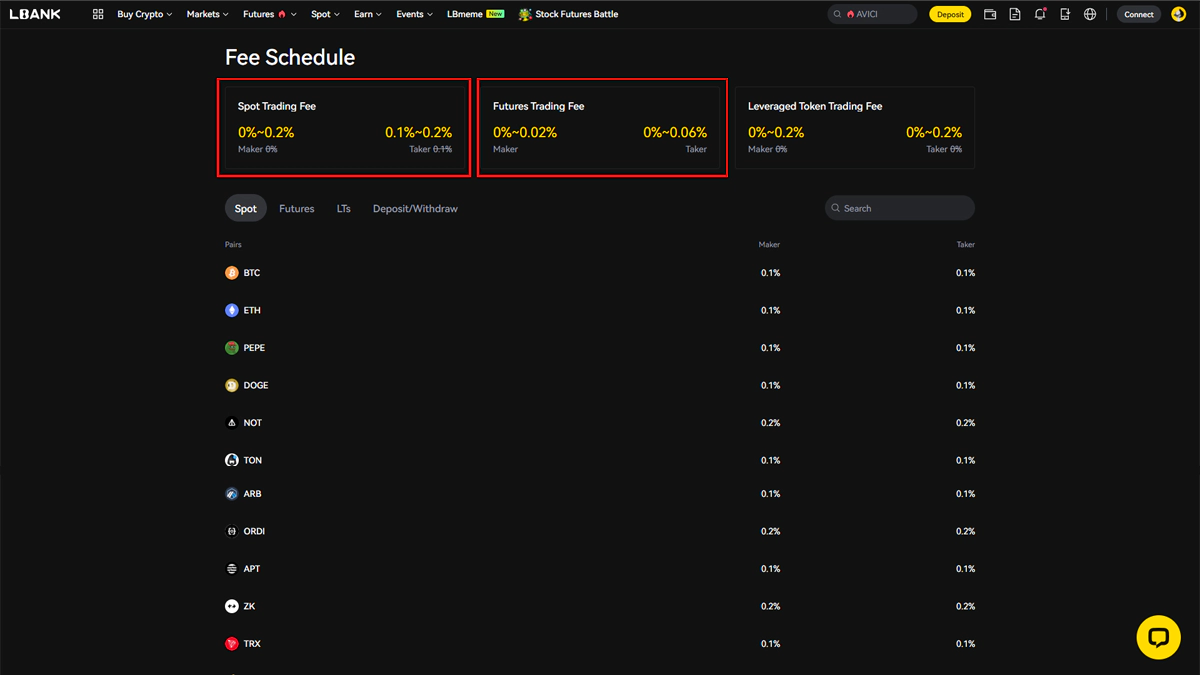Viewport: 1200px width, 675px height.
Task: Open the user avatar profile icon
Action: [x=1178, y=14]
